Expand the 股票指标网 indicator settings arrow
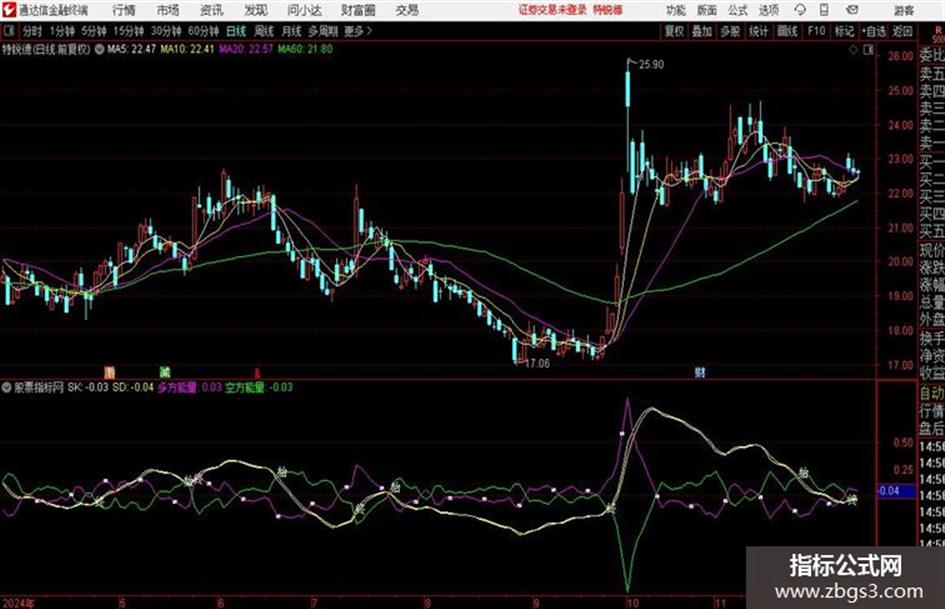This screenshot has width=945, height=609. point(7,388)
